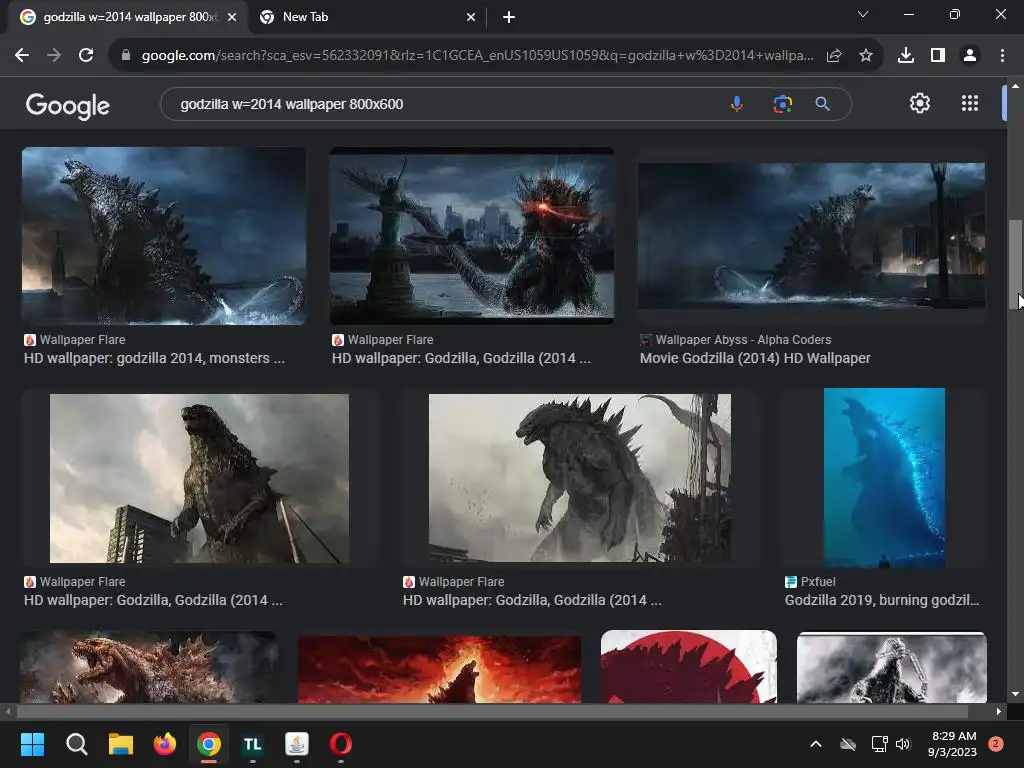This screenshot has width=1024, height=768.
Task: Open File Explorer from the taskbar
Action: click(x=121, y=744)
